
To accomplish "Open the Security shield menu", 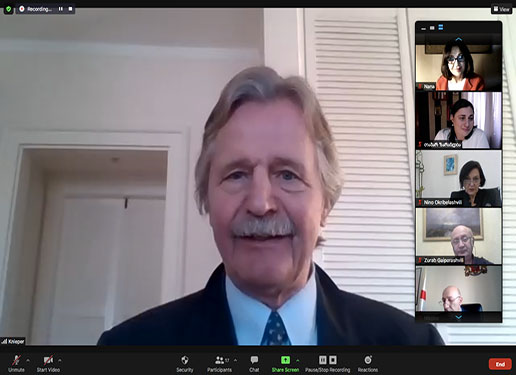I will click(185, 364).
